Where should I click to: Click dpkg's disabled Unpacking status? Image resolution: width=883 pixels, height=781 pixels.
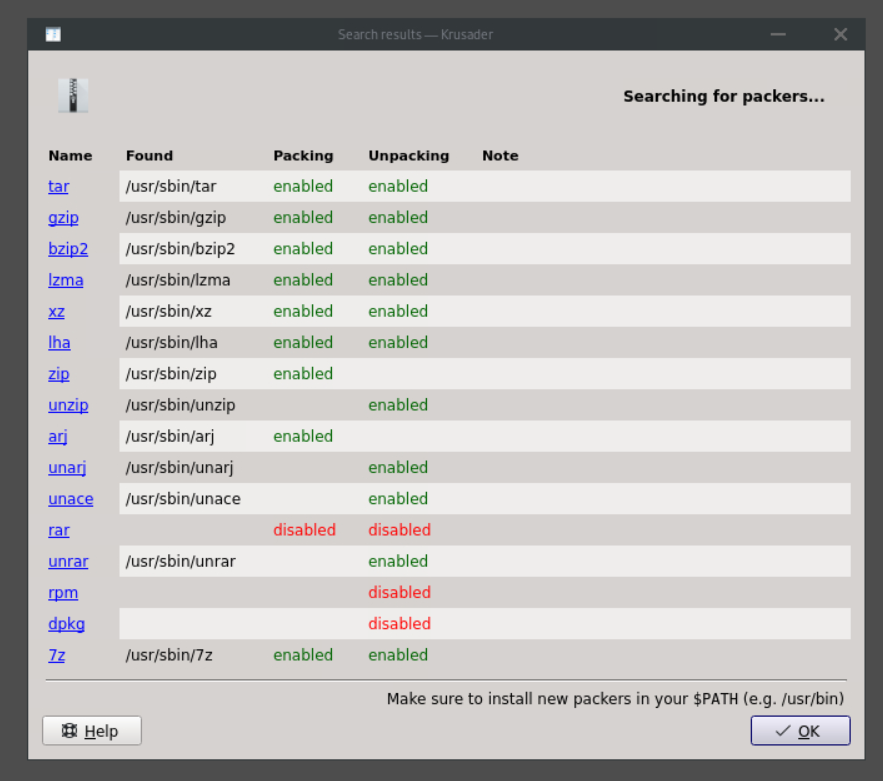click(x=399, y=624)
